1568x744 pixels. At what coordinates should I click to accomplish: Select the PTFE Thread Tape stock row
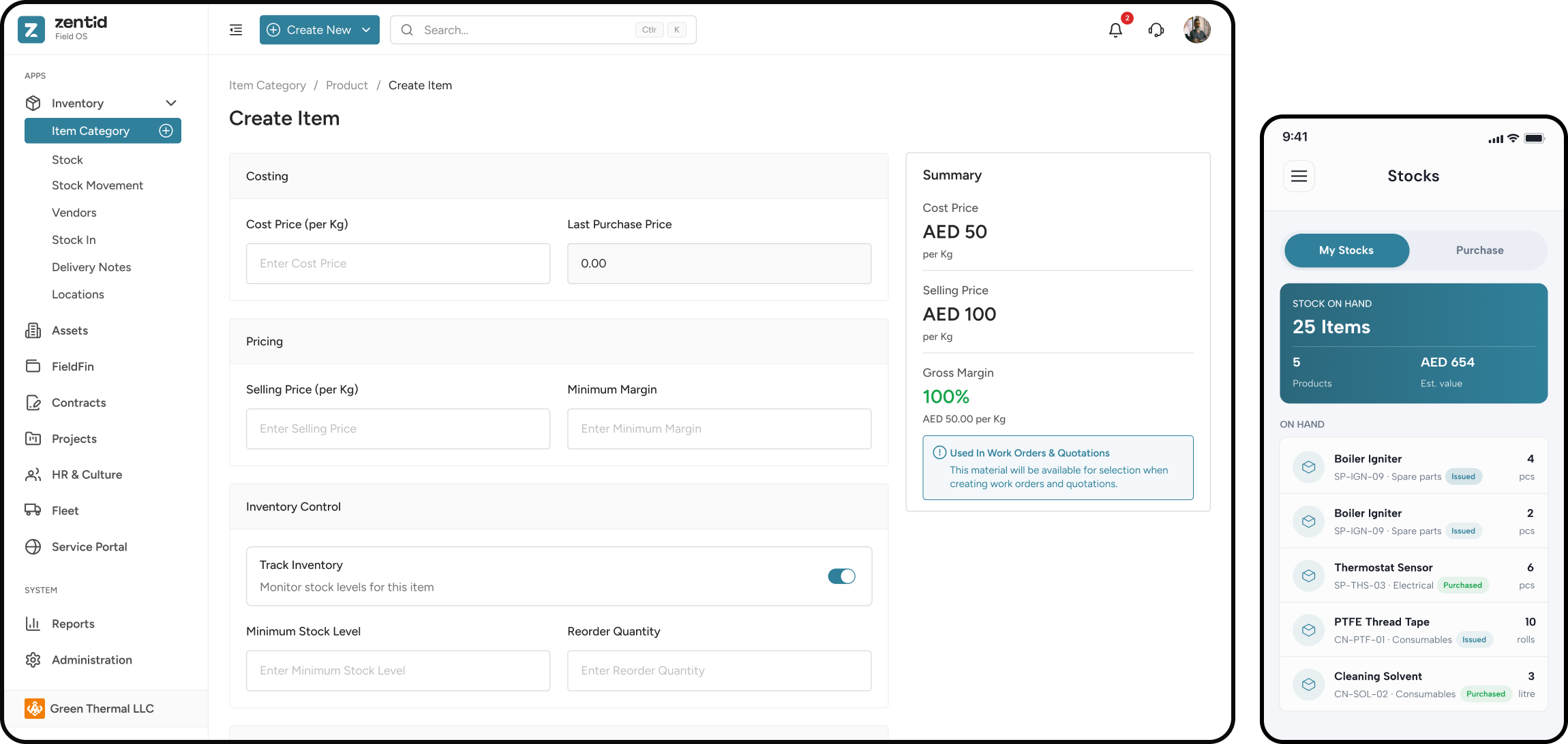click(x=1414, y=630)
